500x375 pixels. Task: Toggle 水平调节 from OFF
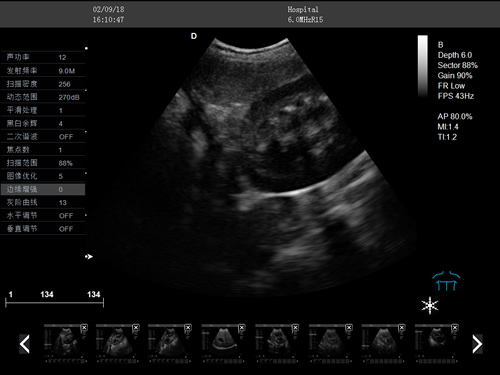(x=43, y=215)
